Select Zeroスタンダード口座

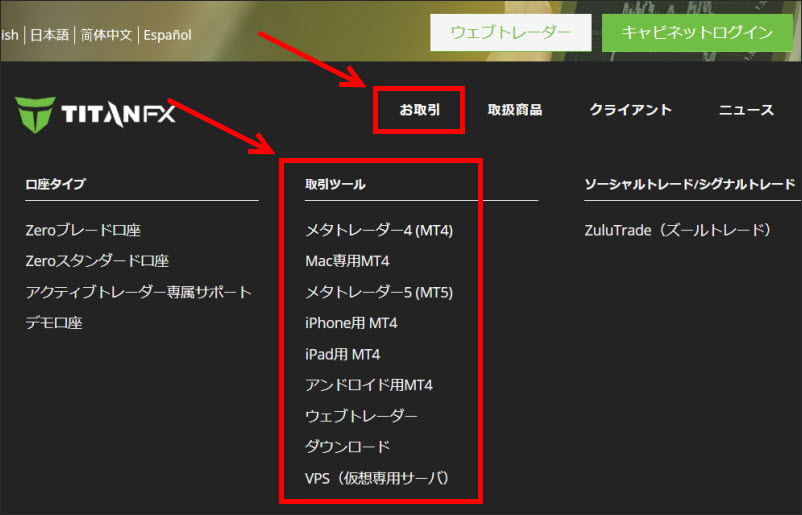[x=97, y=261]
